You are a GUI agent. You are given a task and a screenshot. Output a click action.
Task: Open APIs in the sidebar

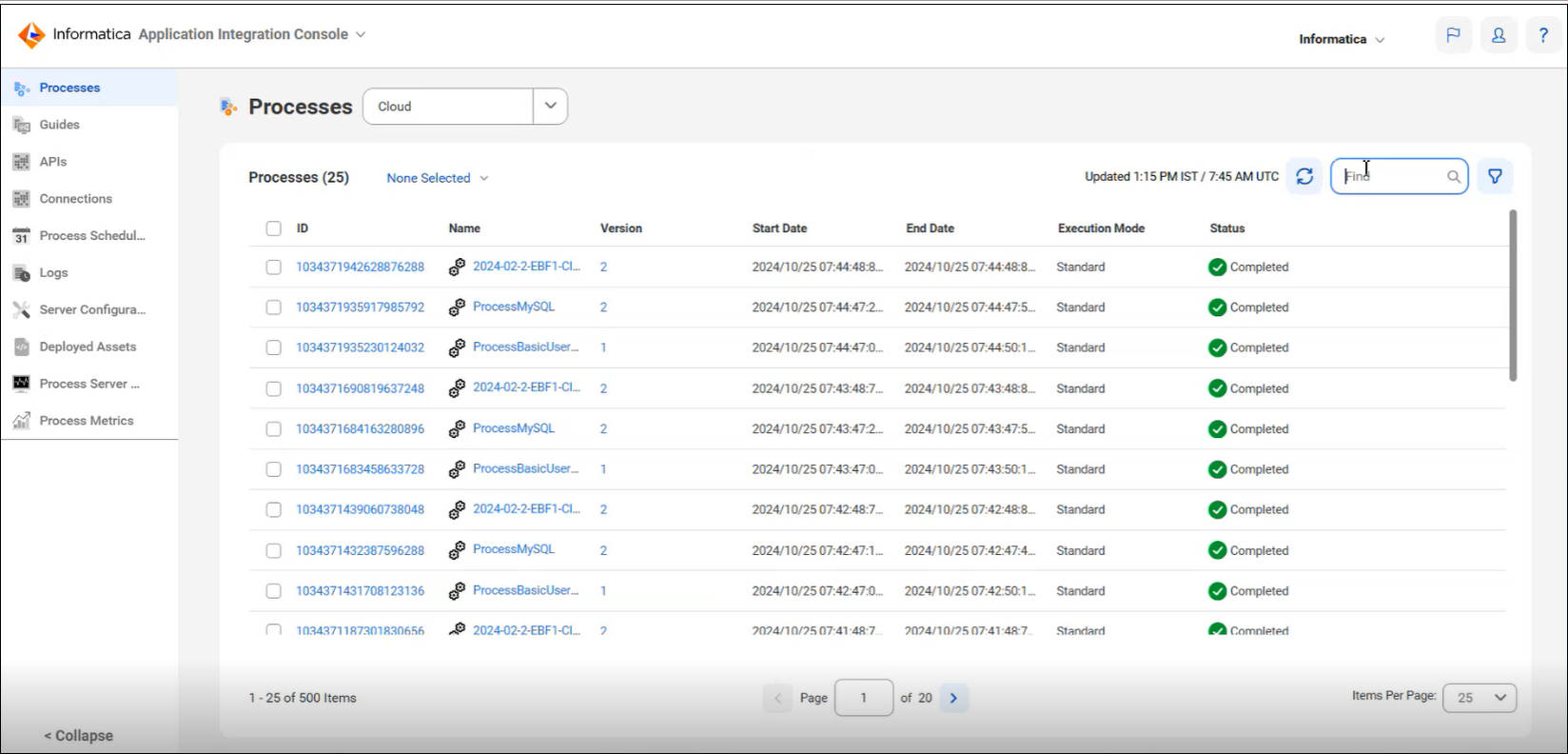tap(53, 162)
